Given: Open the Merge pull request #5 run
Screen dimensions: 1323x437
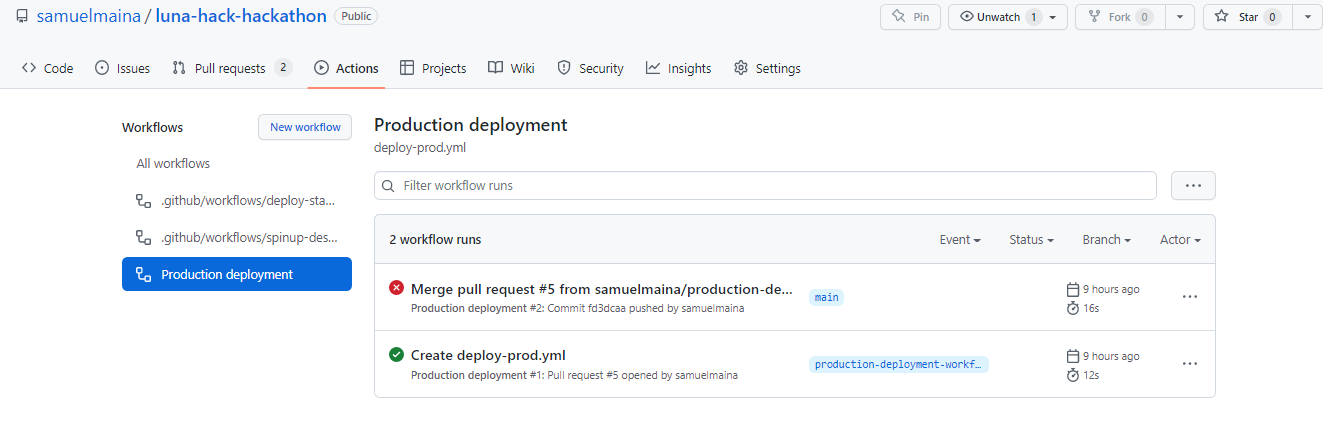Looking at the screenshot, I should pyautogui.click(x=602, y=289).
